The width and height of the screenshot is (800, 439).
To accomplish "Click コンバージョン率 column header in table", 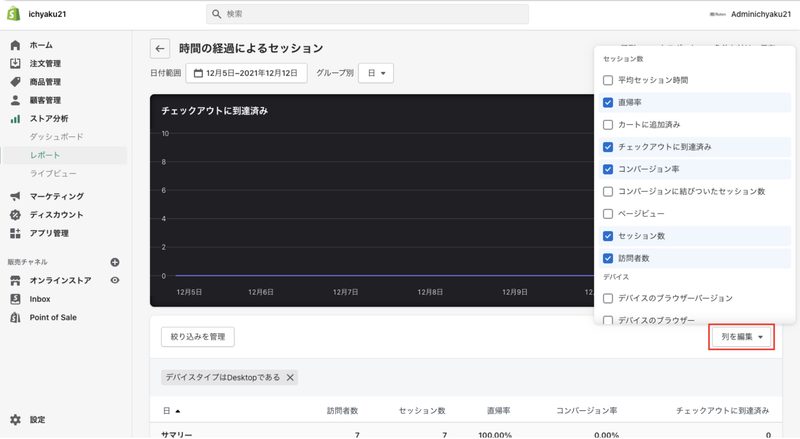I will click(587, 410).
